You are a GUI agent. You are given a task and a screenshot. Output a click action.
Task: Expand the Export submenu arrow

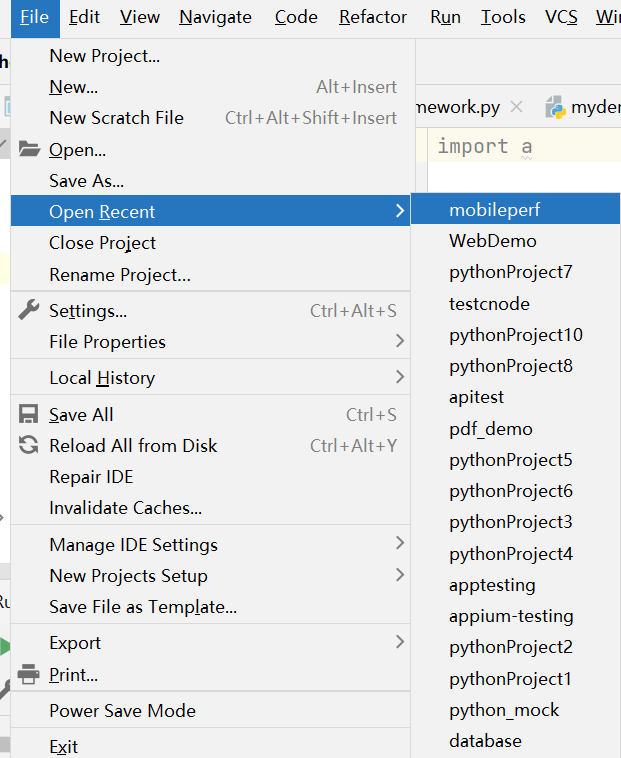pyautogui.click(x=400, y=641)
